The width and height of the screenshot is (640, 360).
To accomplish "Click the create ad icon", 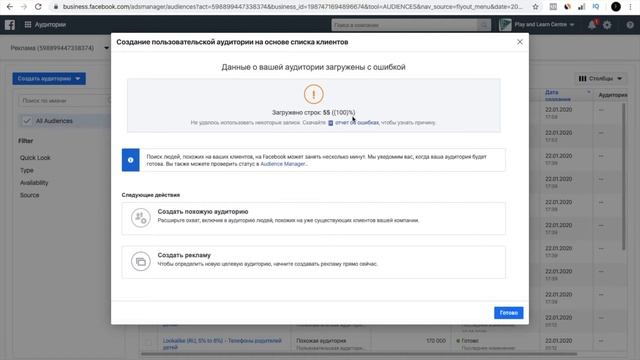I will coord(140,261).
